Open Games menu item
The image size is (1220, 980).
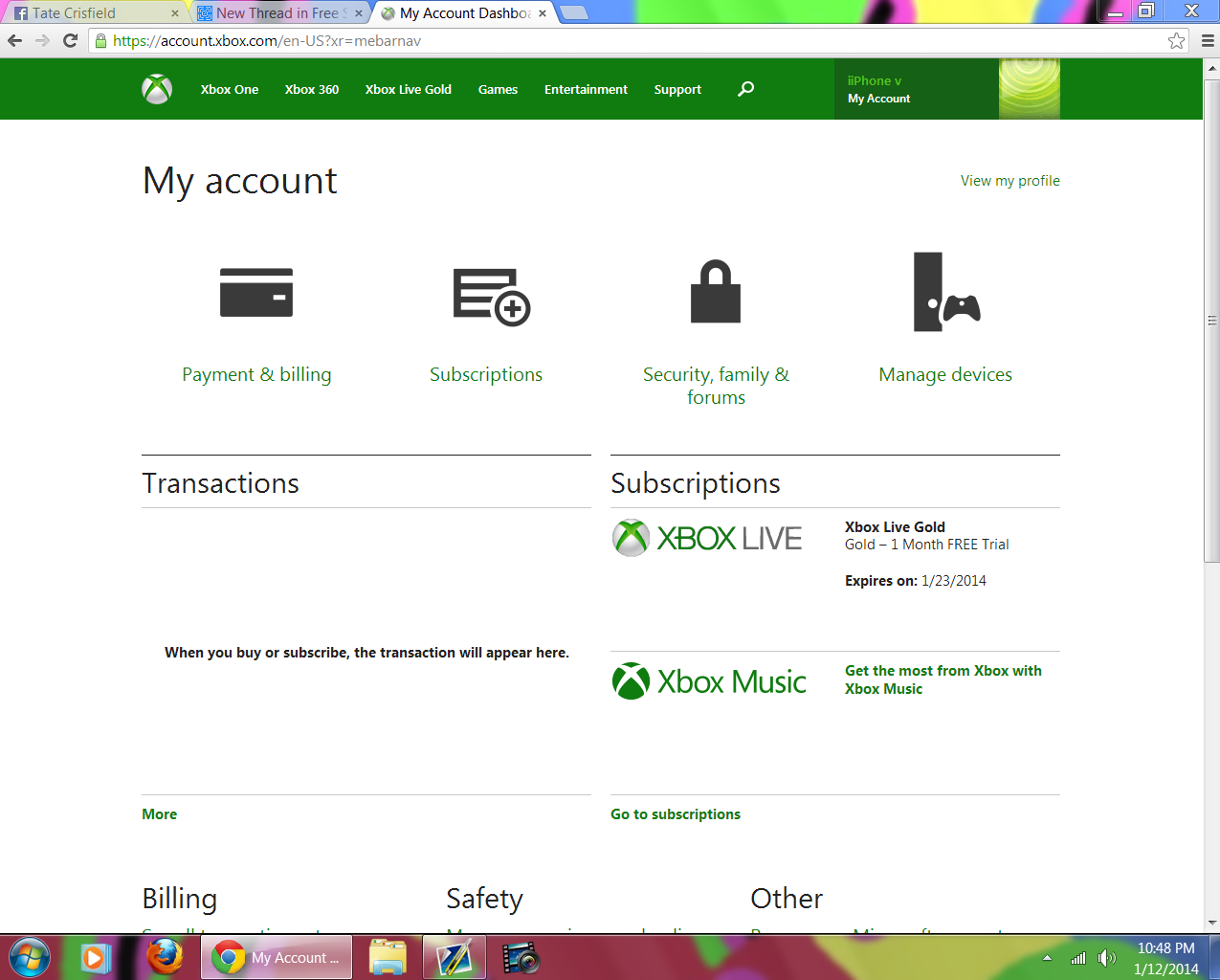(498, 89)
